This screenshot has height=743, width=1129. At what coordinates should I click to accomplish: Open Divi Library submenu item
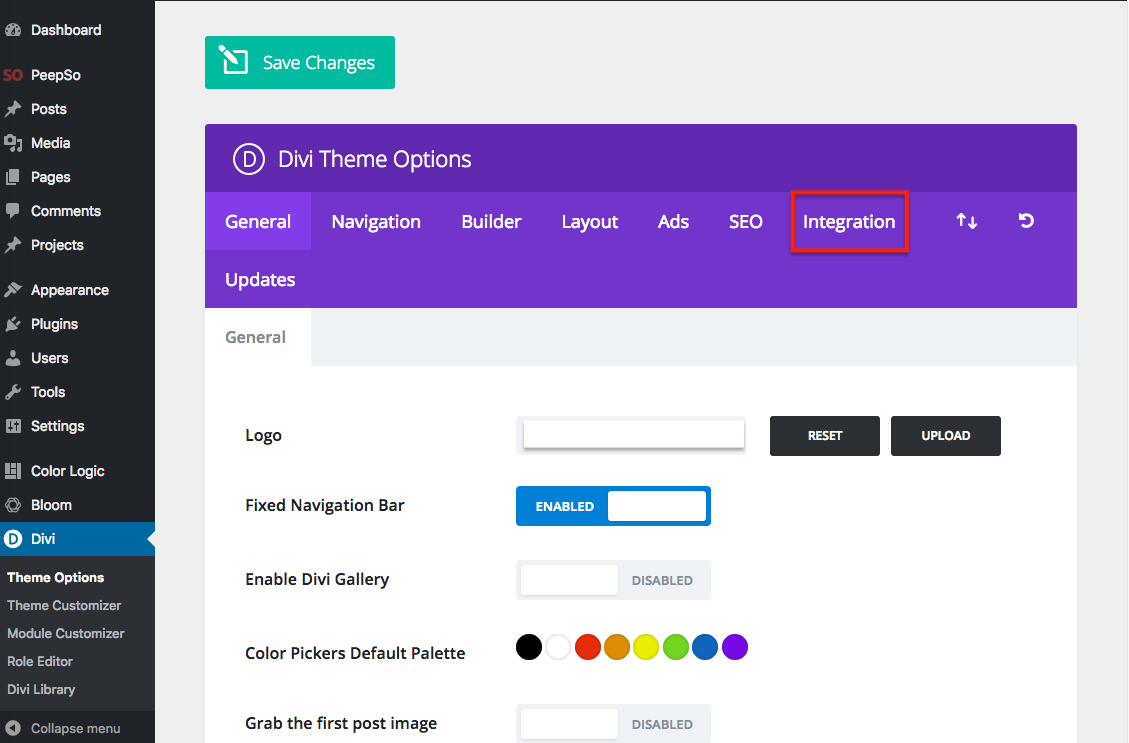41,689
